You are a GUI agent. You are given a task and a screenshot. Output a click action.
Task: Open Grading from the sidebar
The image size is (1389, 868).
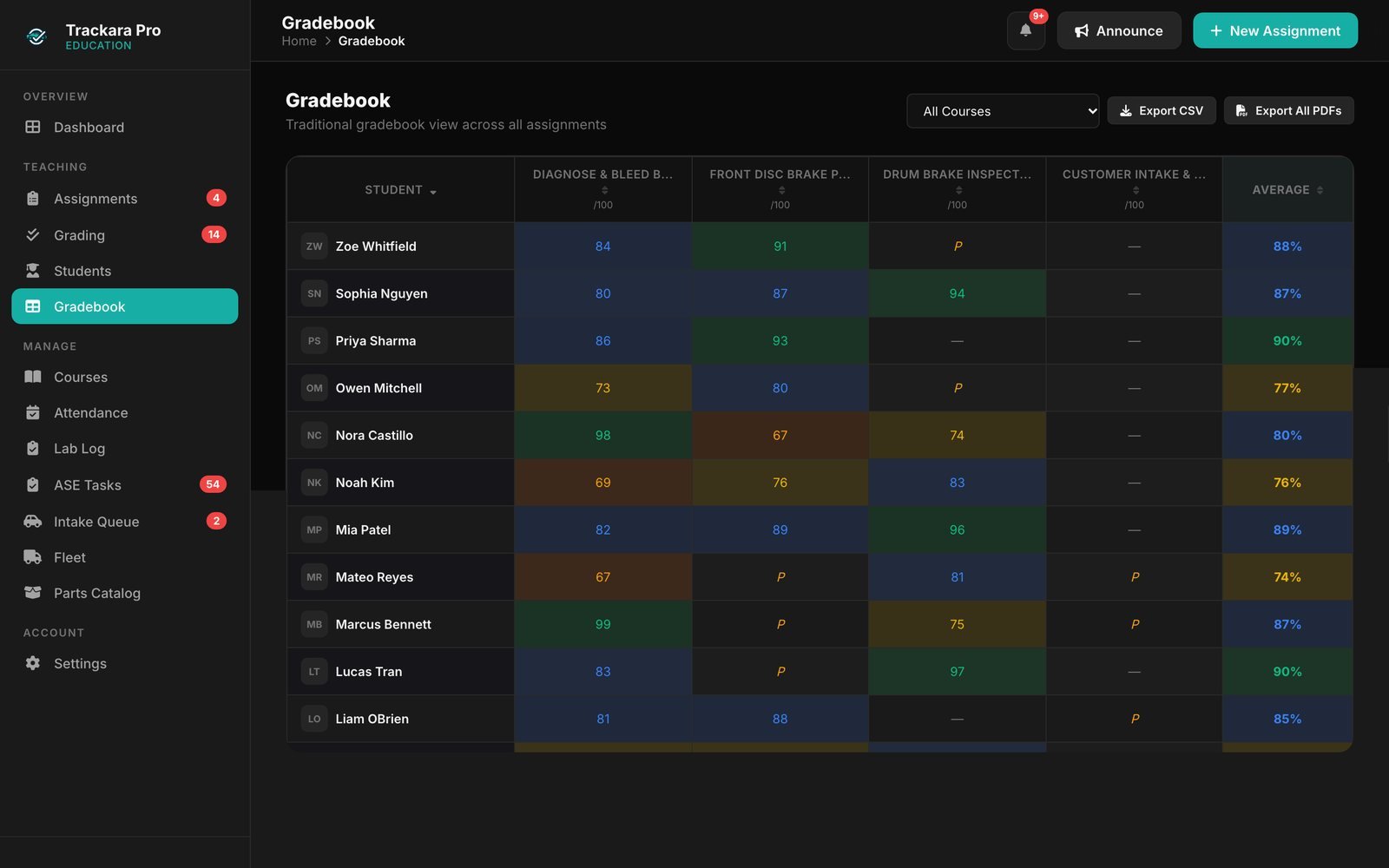point(125,234)
